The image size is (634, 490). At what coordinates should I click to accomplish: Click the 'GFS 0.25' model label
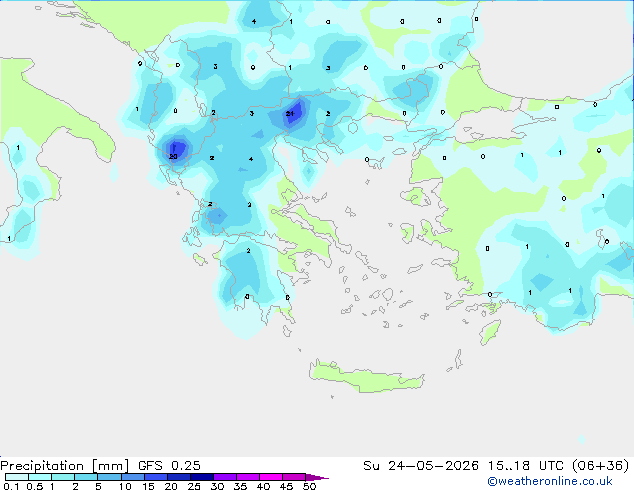[x=169, y=466]
